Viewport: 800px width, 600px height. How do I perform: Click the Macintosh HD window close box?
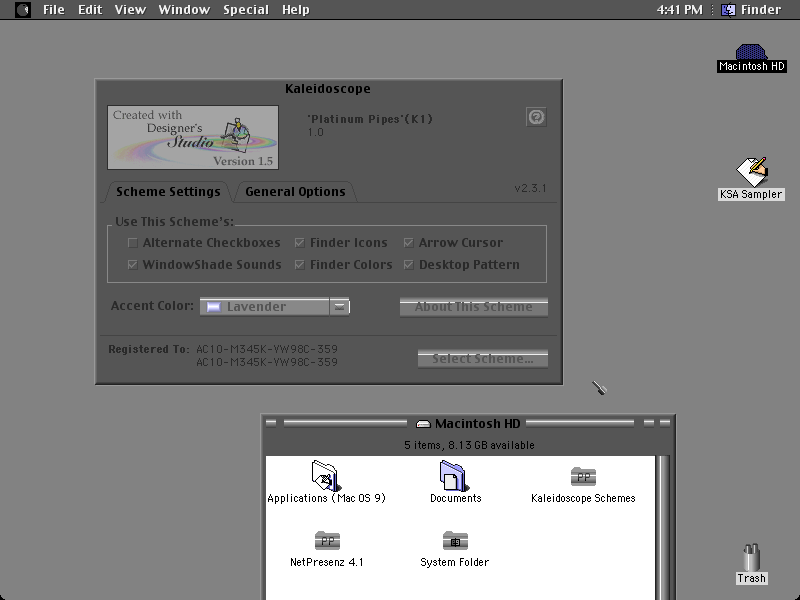[x=271, y=423]
